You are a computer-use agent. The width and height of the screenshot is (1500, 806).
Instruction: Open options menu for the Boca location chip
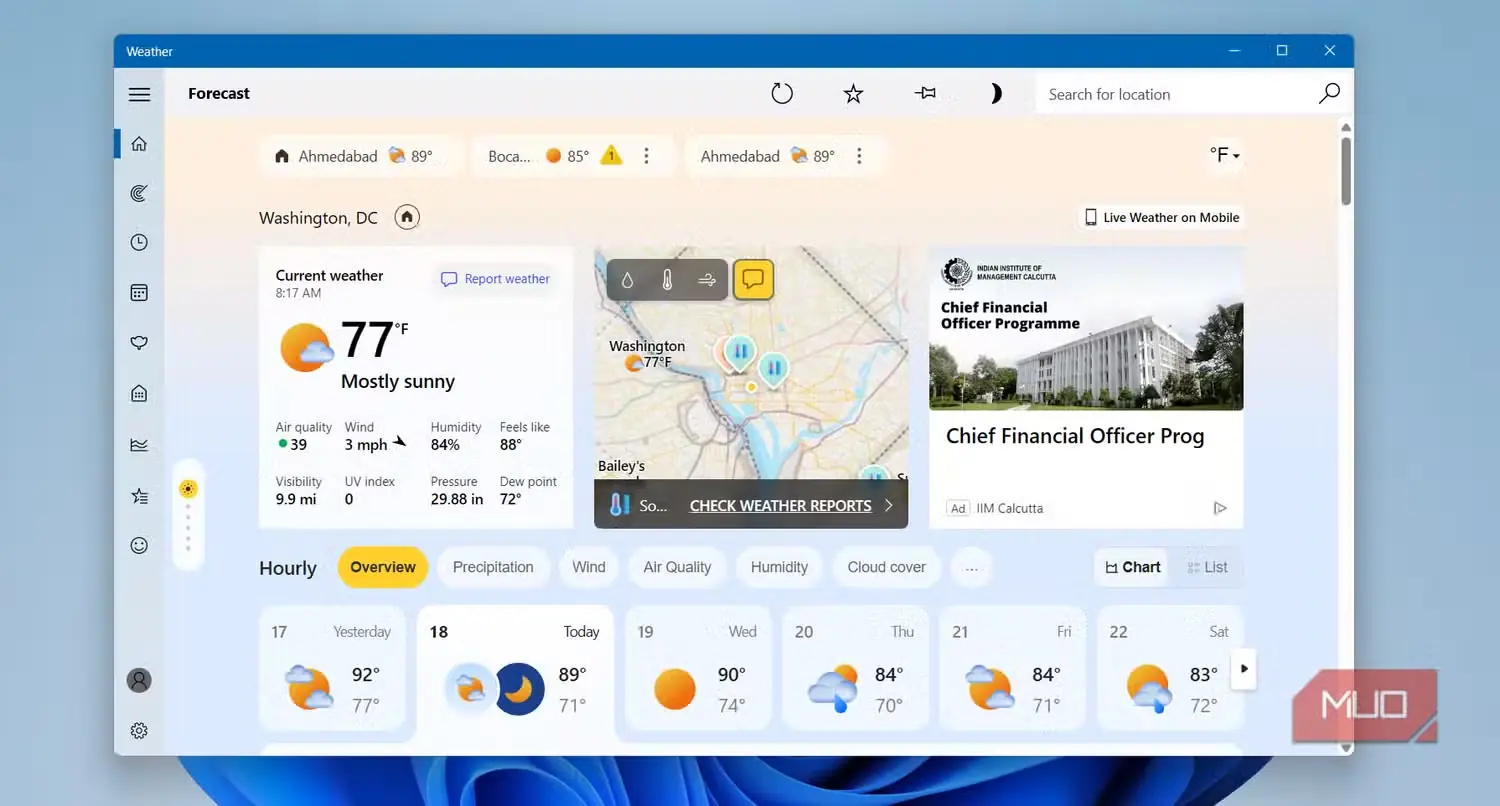click(x=646, y=156)
